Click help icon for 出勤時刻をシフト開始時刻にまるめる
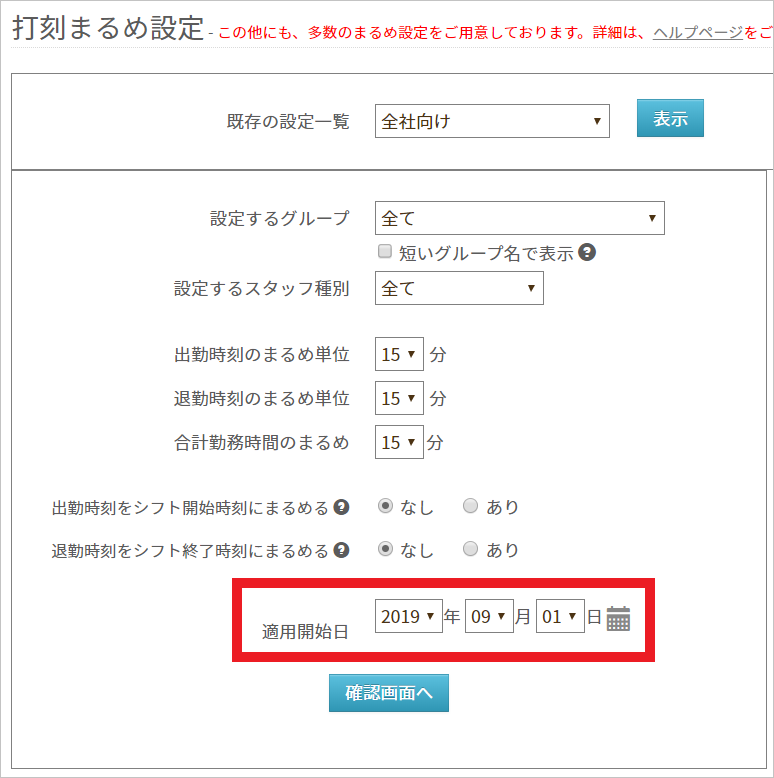The image size is (774, 778). (341, 507)
